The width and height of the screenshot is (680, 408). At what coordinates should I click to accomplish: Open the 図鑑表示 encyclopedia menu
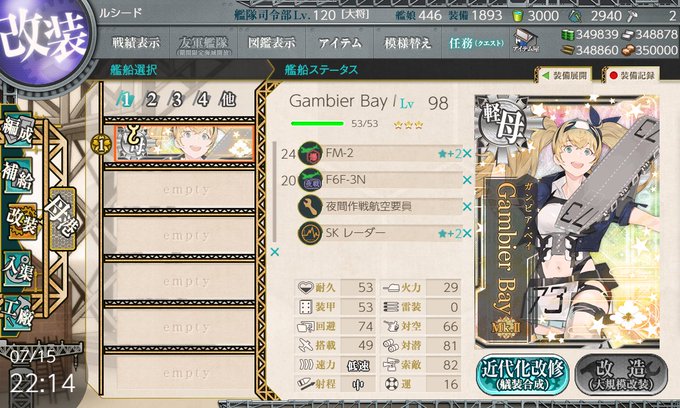pyautogui.click(x=271, y=43)
